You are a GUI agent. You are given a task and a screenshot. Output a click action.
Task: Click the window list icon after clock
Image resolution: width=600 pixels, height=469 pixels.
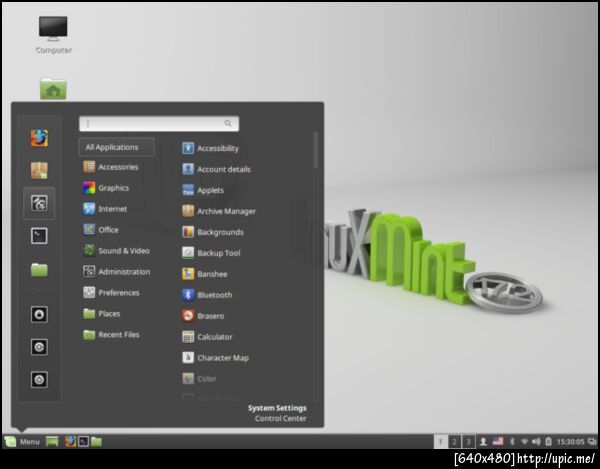592,442
